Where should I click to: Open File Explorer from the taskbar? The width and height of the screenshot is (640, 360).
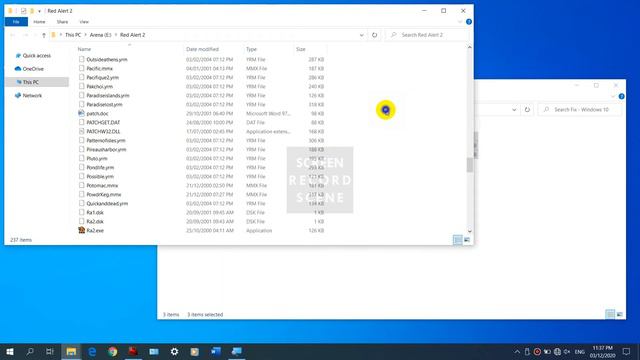[x=71, y=351]
